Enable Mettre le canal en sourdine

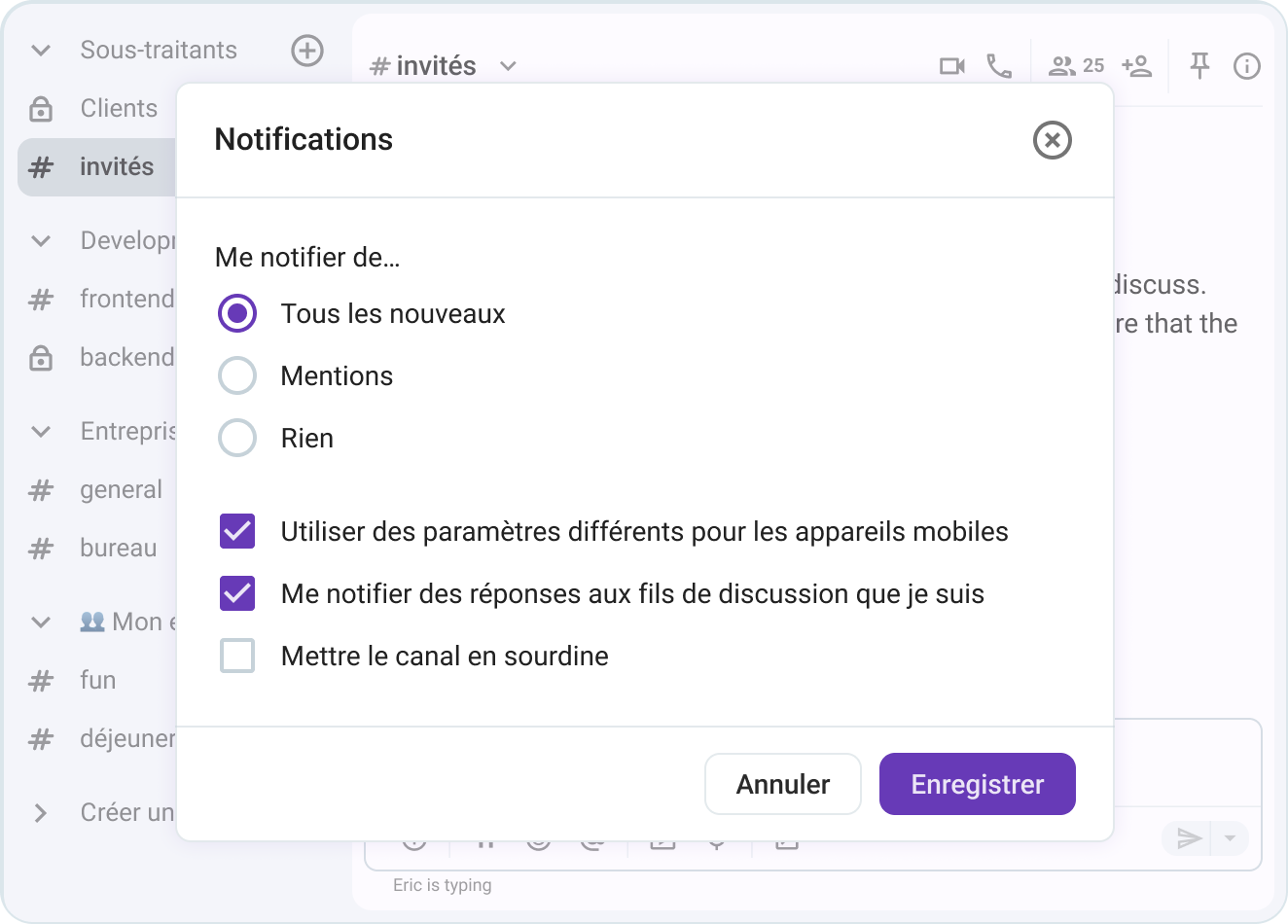tap(237, 656)
